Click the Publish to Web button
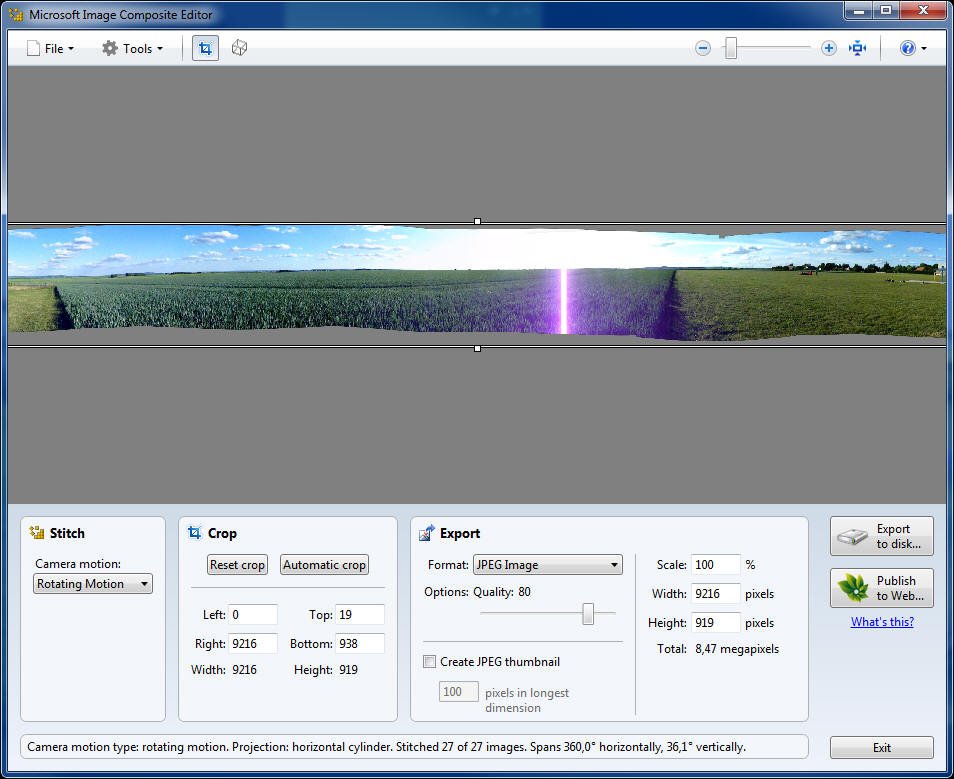 pos(881,588)
